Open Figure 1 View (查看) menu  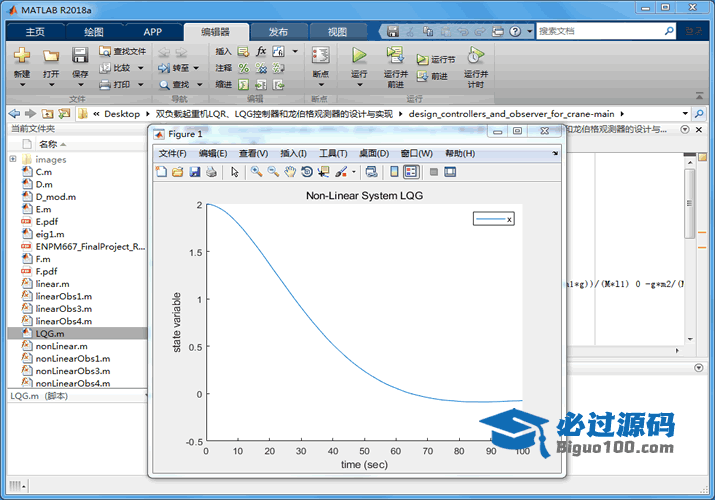pos(254,154)
